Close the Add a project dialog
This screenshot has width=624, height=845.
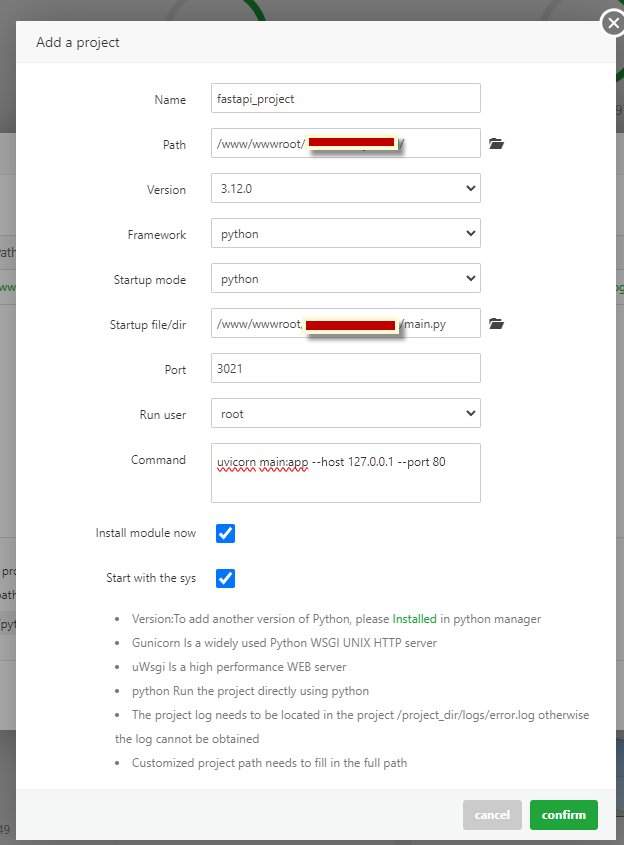coord(612,24)
